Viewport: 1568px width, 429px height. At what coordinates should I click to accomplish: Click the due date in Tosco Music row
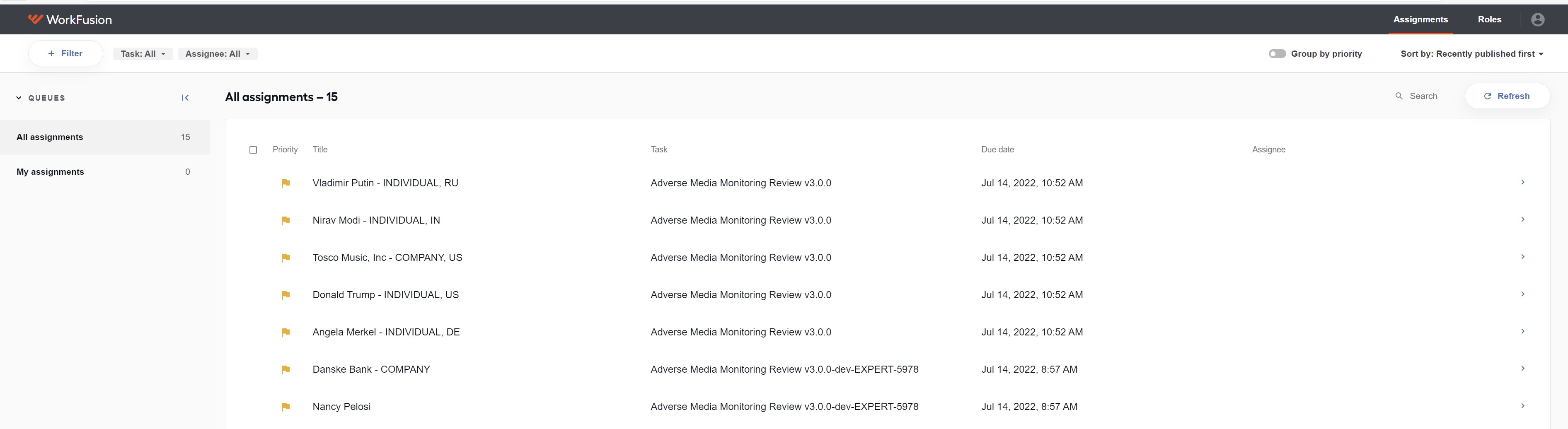click(1032, 258)
